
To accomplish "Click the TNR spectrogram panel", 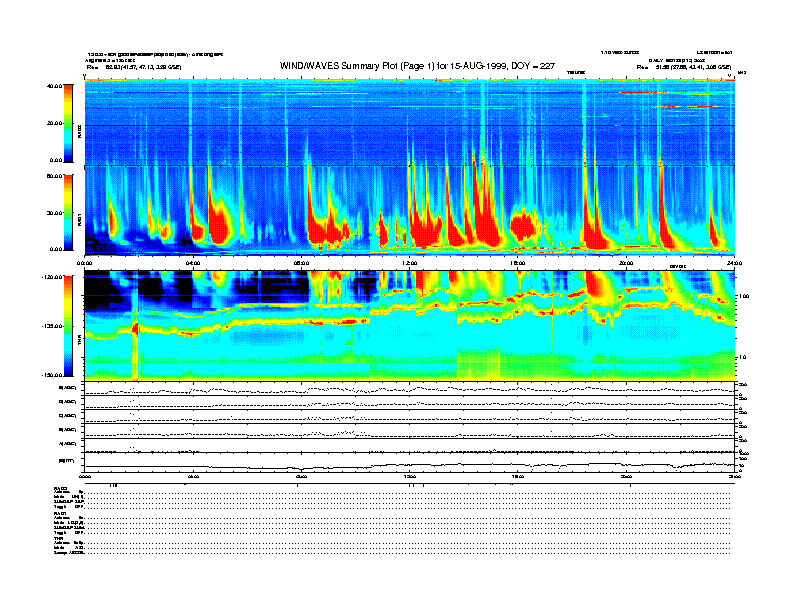I will (x=410, y=326).
